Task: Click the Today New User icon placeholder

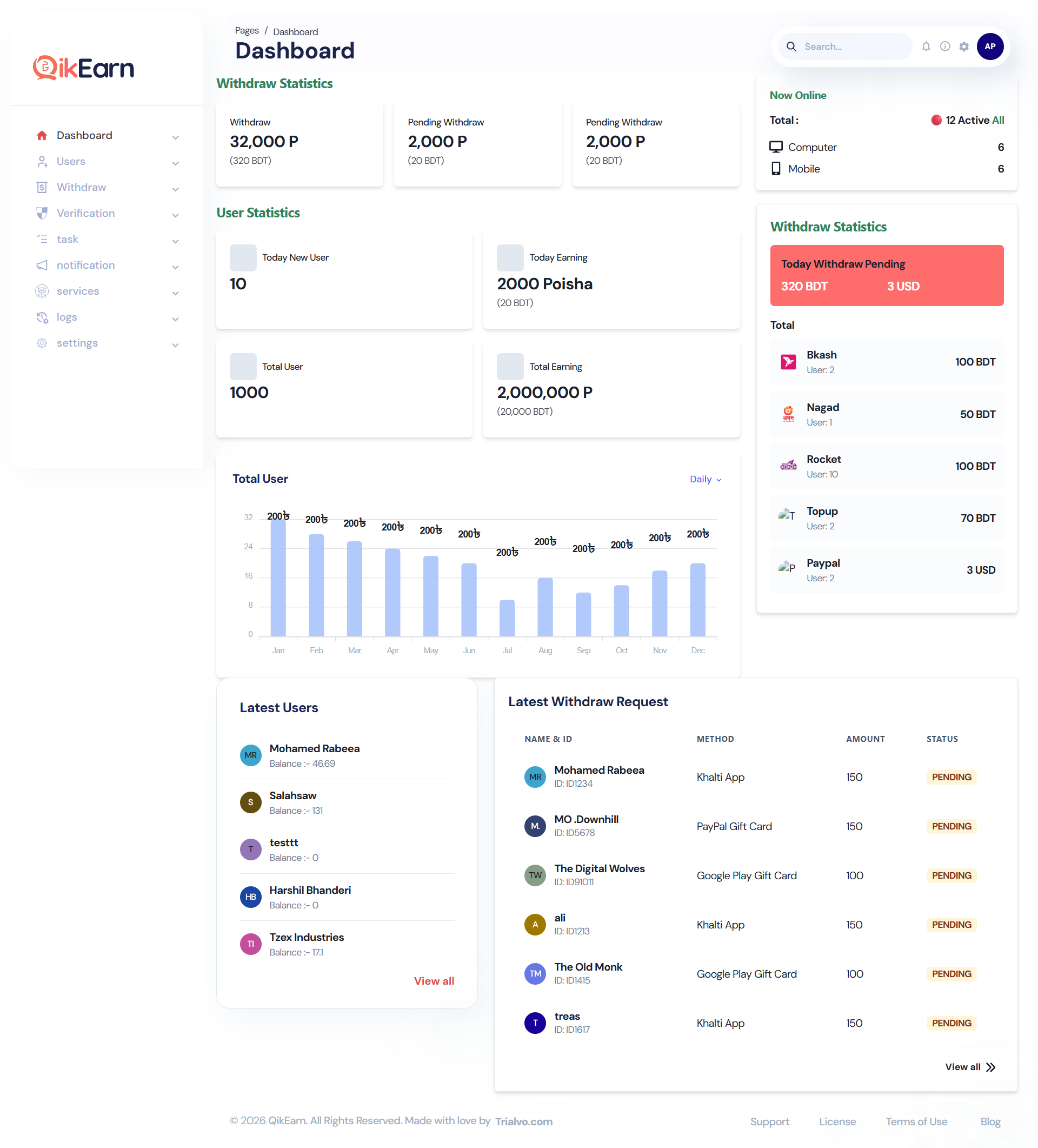Action: click(x=243, y=258)
